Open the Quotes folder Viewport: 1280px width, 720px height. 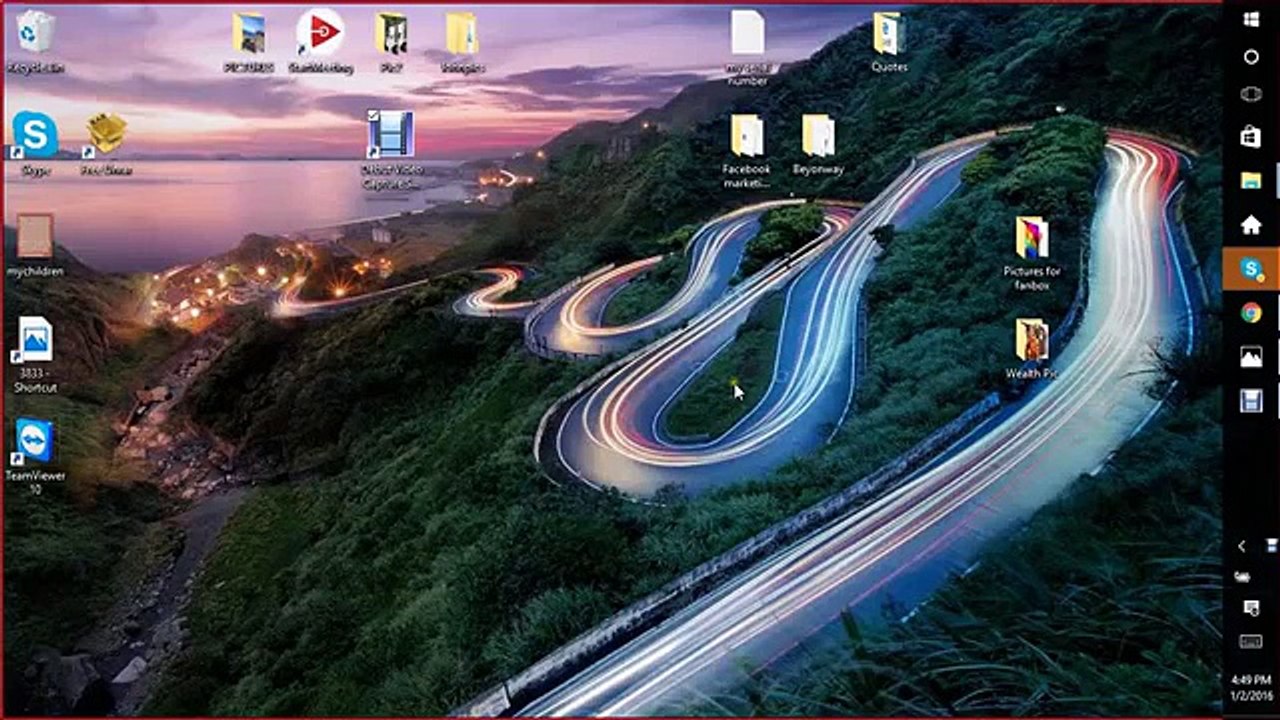coord(888,43)
